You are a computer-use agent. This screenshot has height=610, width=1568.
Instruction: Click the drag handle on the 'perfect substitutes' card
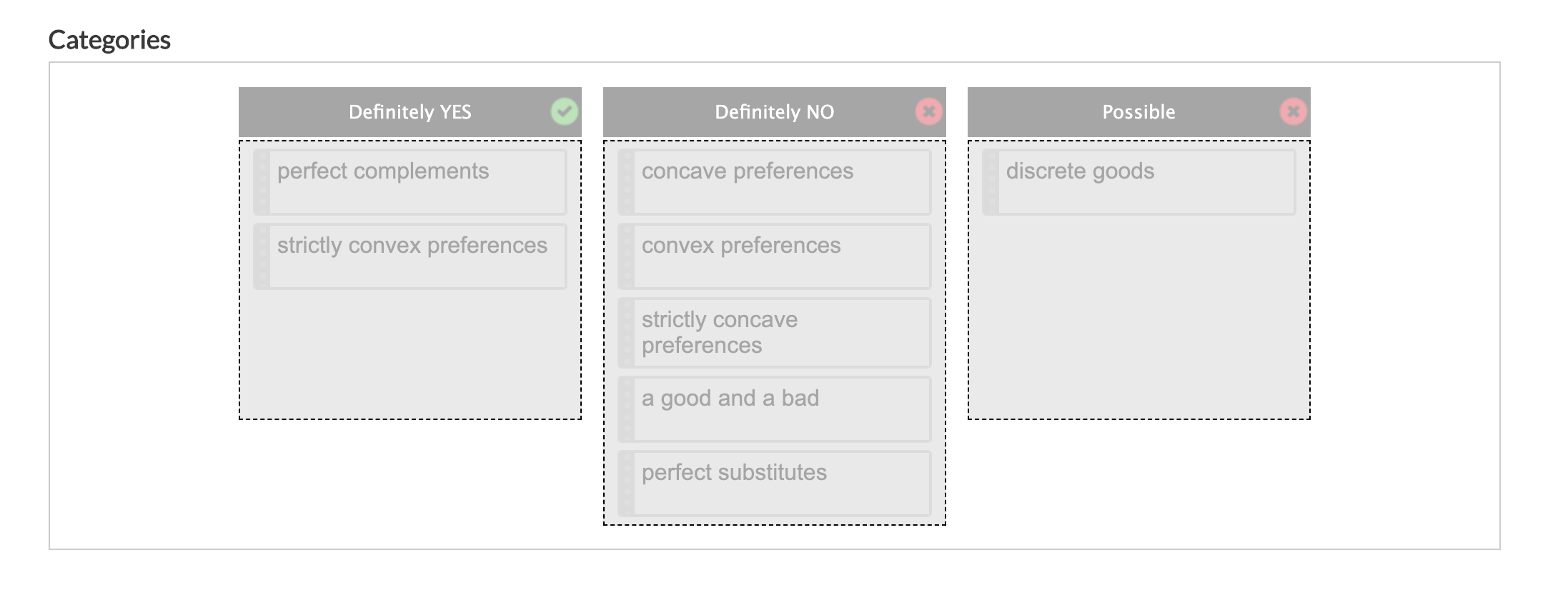[x=627, y=483]
